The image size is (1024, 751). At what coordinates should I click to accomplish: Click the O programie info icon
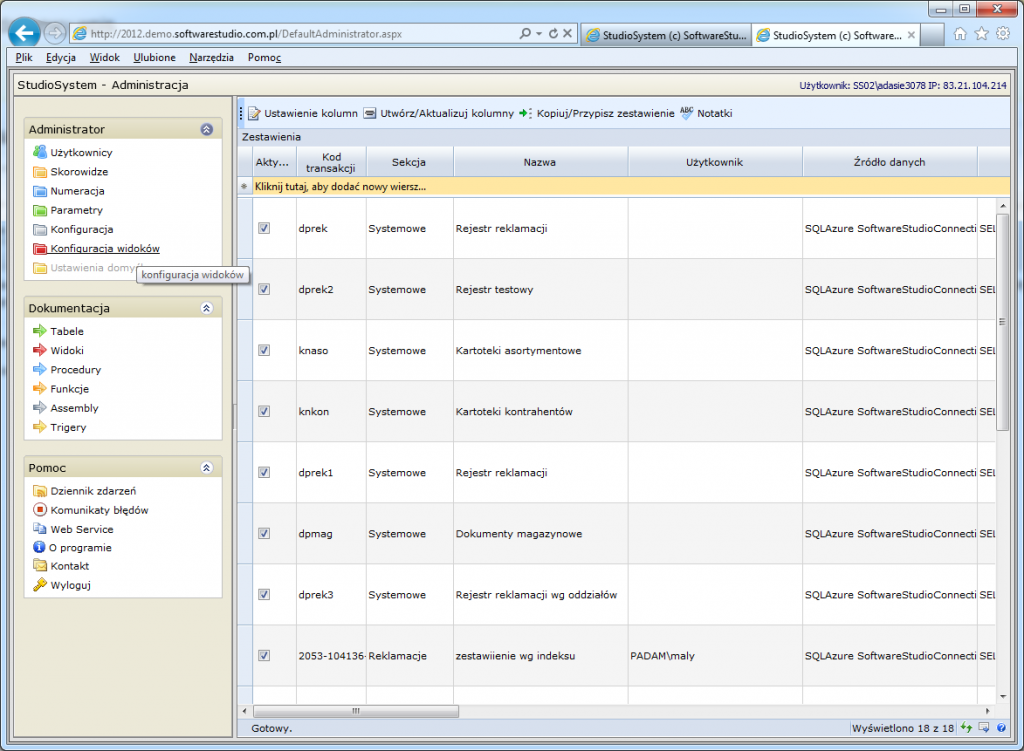(x=40, y=548)
